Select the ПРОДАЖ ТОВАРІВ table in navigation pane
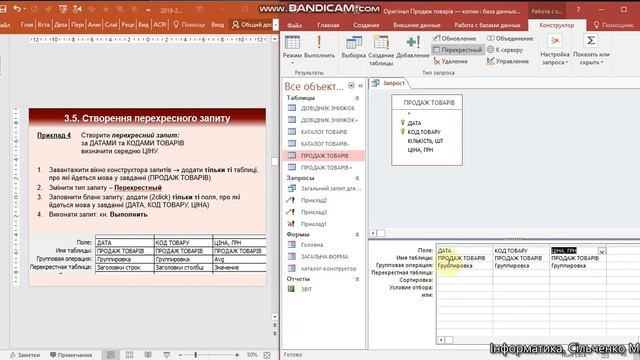Image resolution: width=640 pixels, height=360 pixels. click(324, 156)
